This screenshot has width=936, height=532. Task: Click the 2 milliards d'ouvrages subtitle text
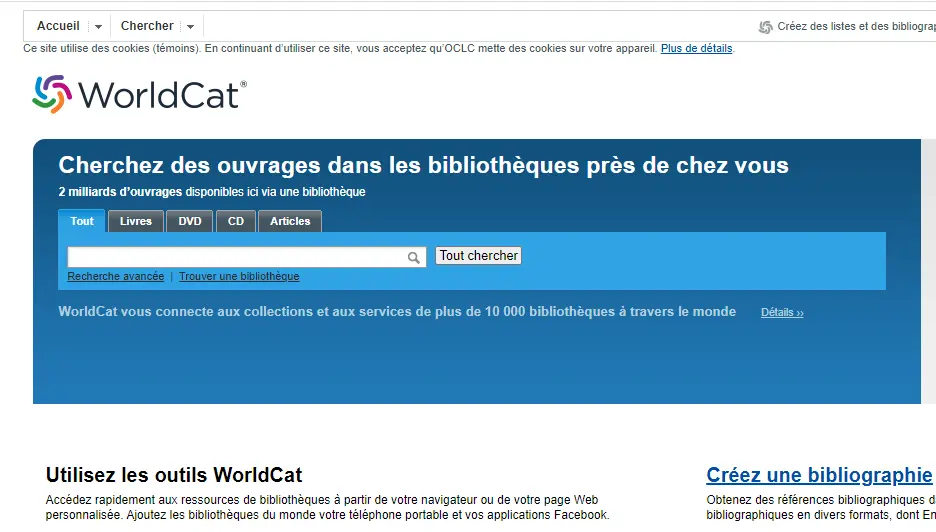point(212,192)
